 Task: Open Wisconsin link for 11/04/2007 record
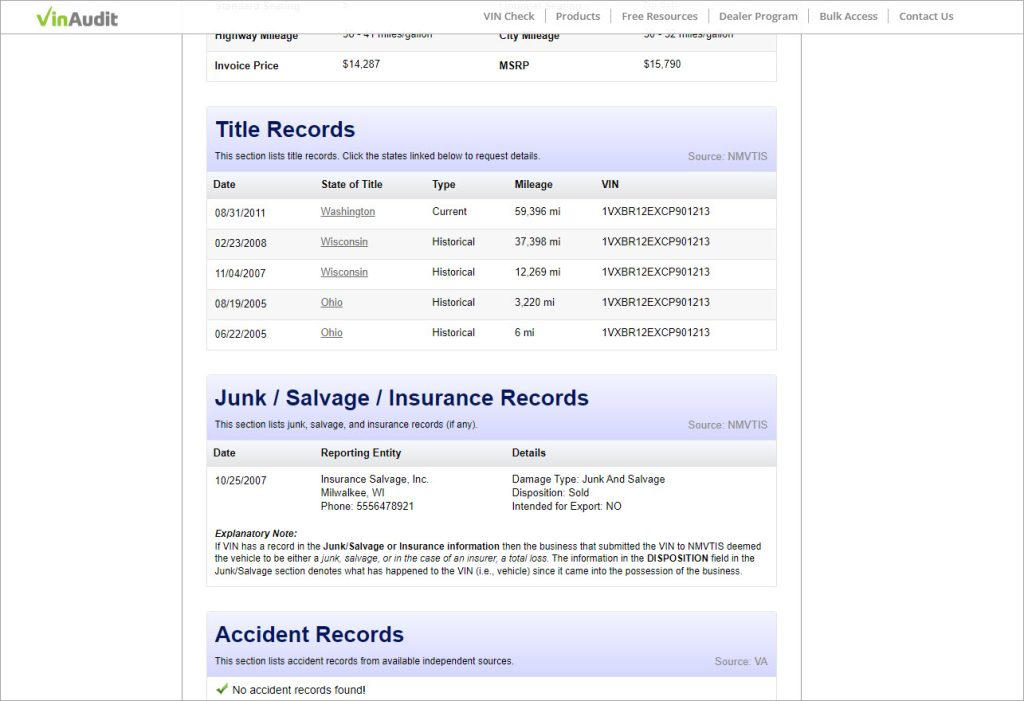[344, 272]
